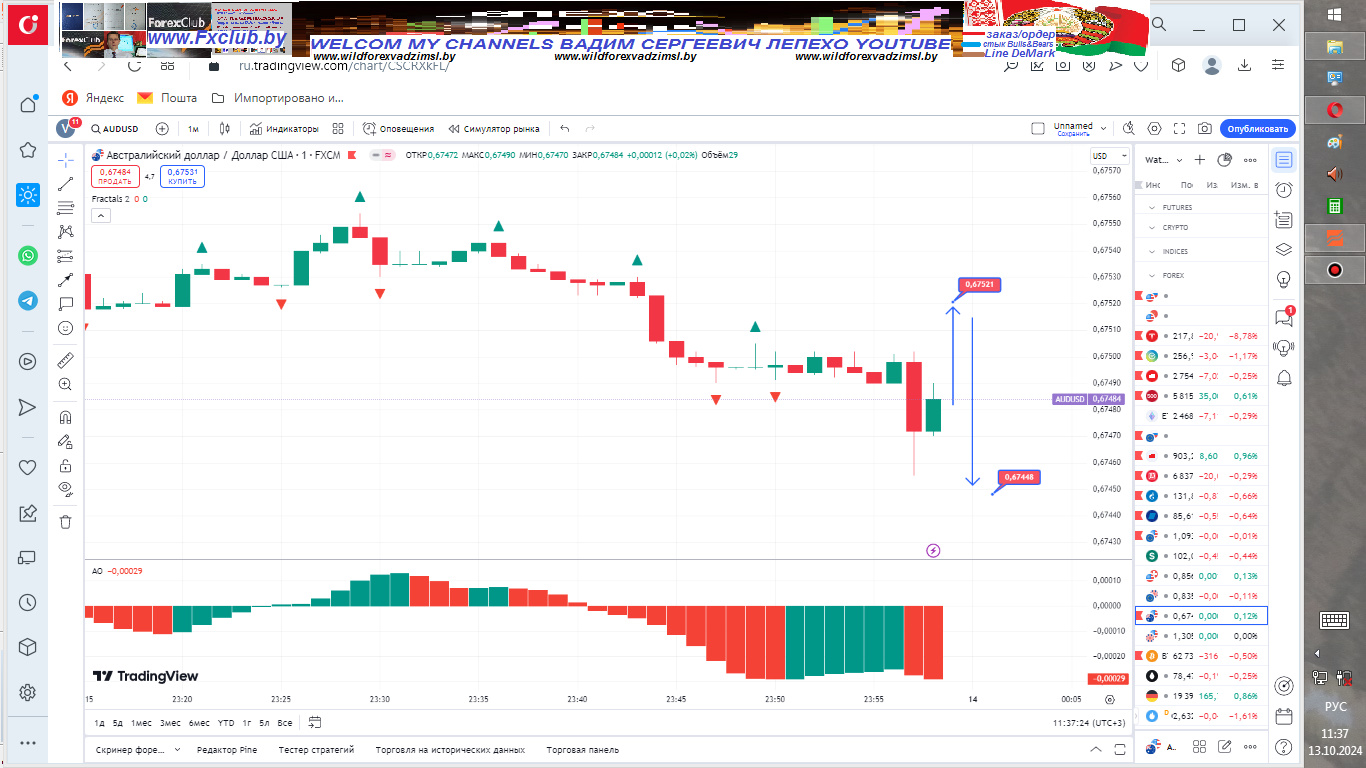
Task: Open the emoji and icons tool
Action: coord(66,327)
